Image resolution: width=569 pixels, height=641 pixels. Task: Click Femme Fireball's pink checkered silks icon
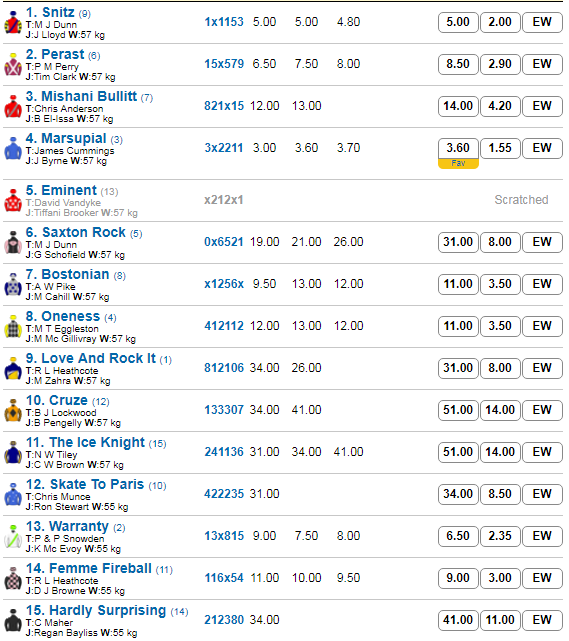[x=13, y=579]
